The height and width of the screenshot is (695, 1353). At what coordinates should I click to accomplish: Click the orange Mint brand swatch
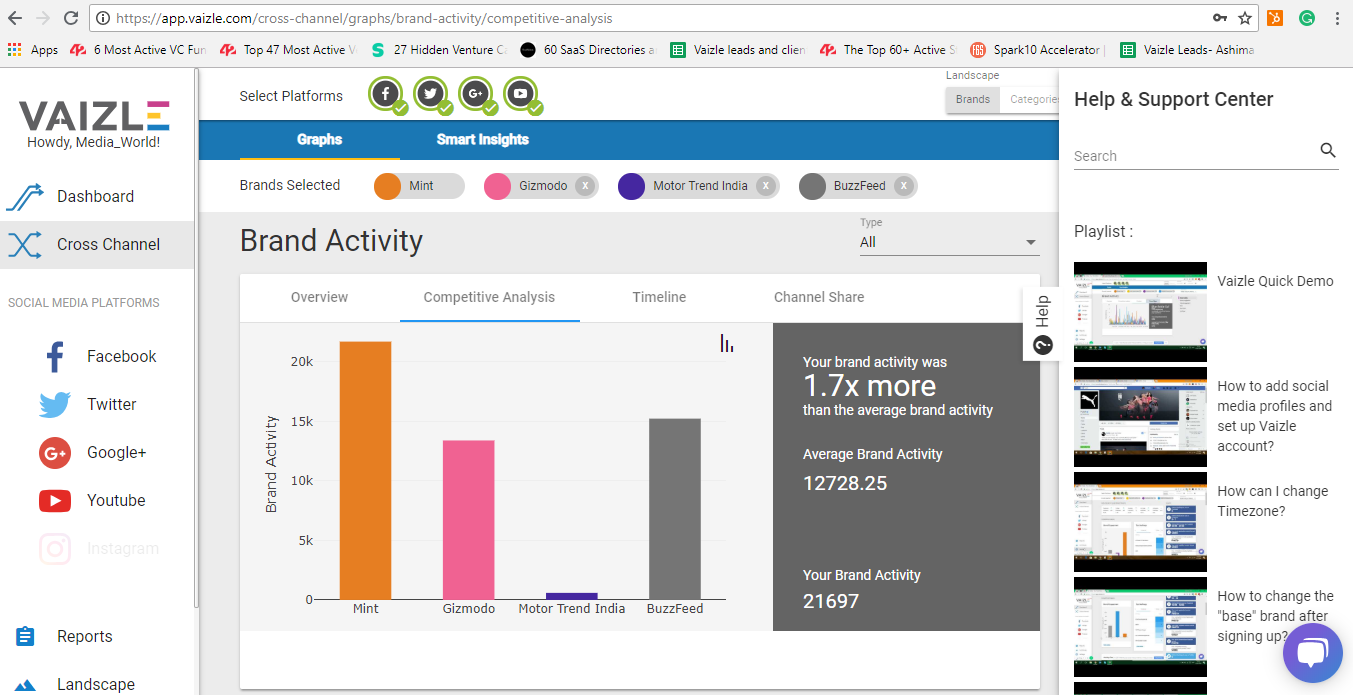[387, 186]
